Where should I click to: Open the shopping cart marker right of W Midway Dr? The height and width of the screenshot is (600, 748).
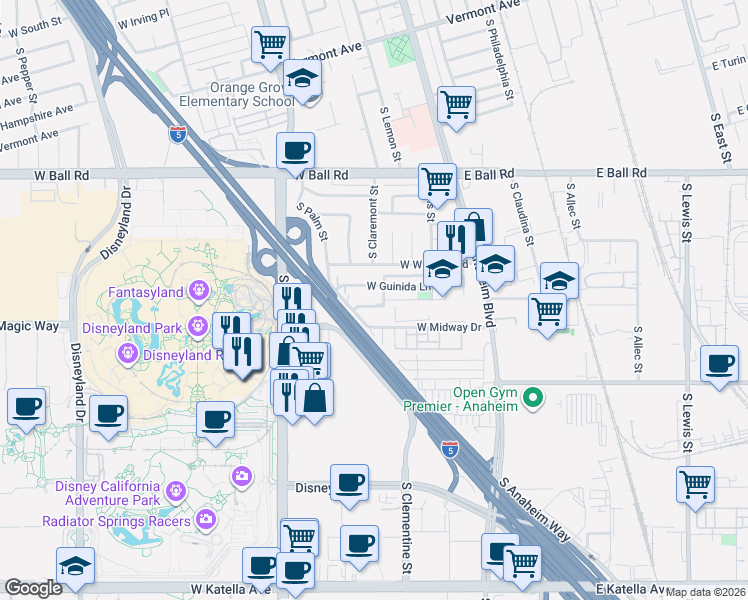pyautogui.click(x=548, y=314)
